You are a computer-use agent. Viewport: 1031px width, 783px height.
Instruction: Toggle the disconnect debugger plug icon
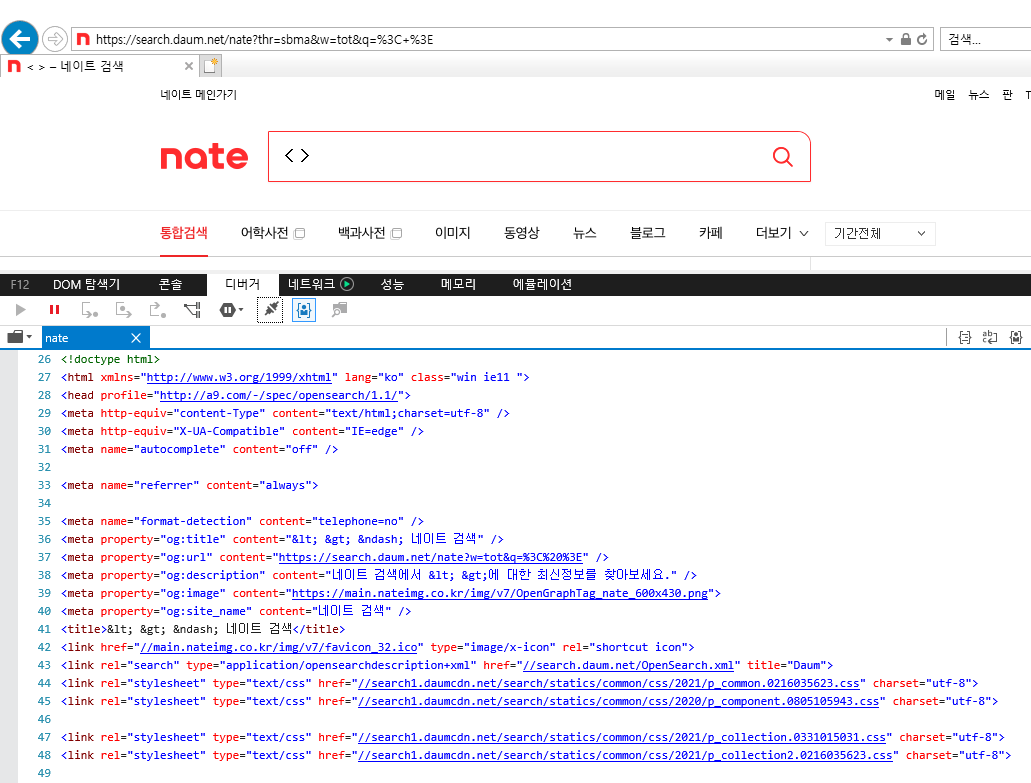click(270, 310)
